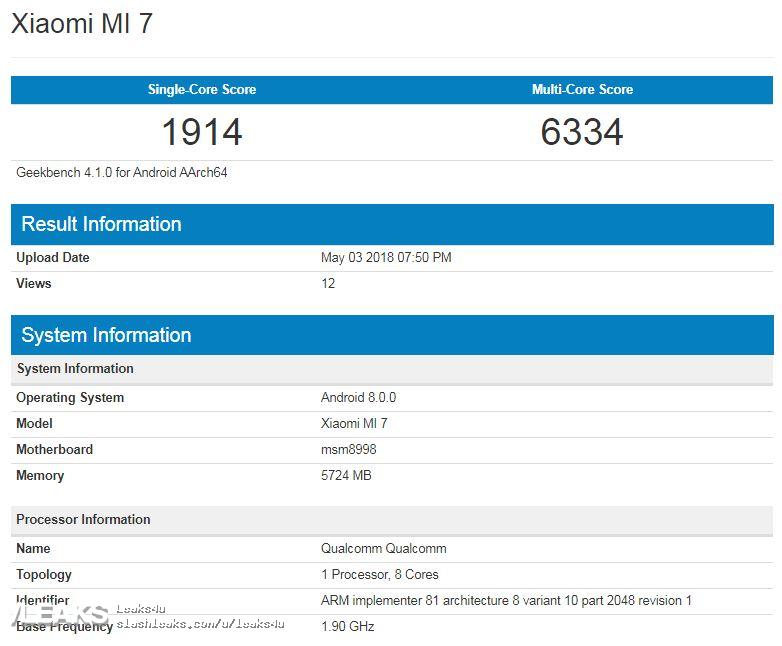Click Geekbench 4.1.0 for Android AArch64 text

[x=122, y=173]
